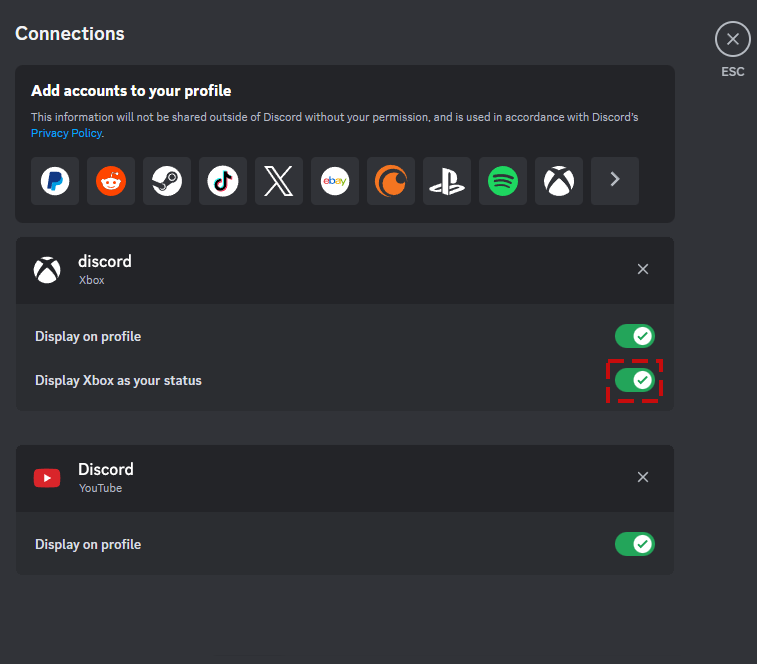757x664 pixels.
Task: Open the Privacy Policy link
Action: tap(66, 133)
